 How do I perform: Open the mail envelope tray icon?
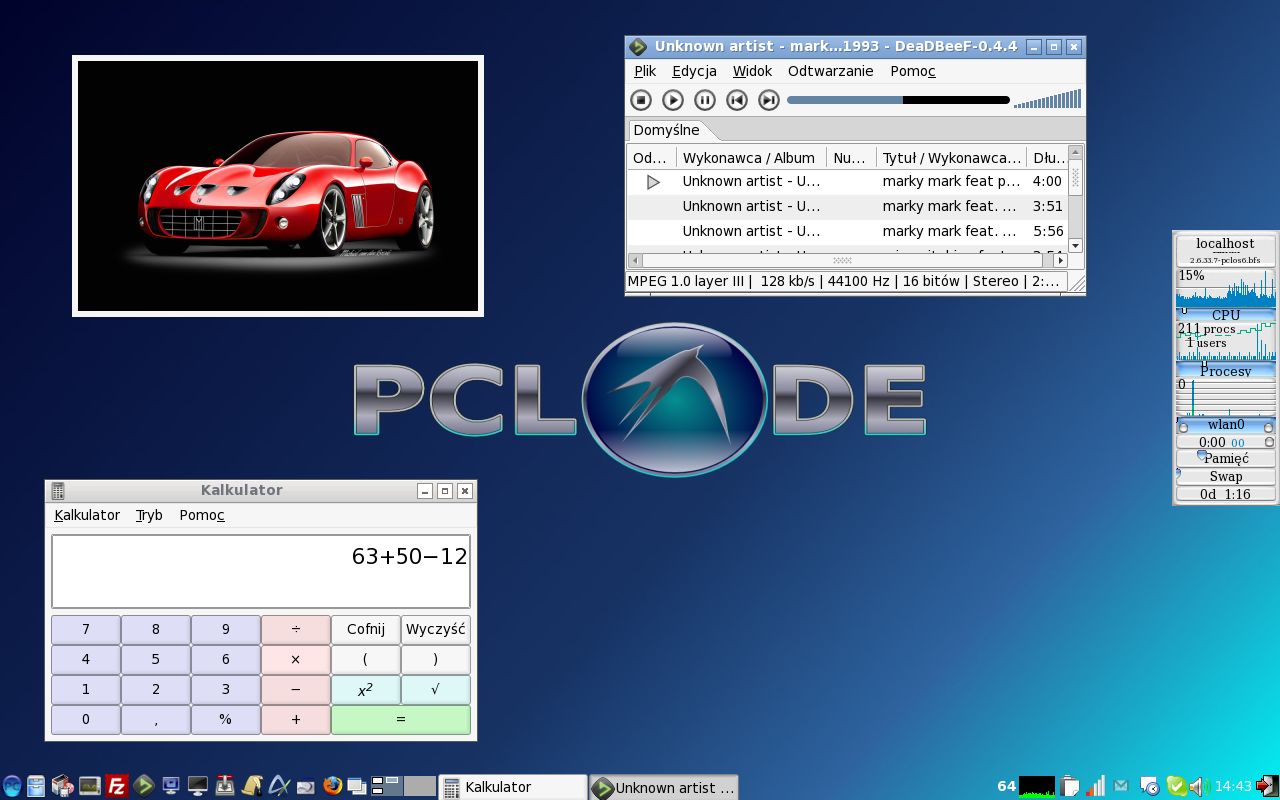(1122, 786)
